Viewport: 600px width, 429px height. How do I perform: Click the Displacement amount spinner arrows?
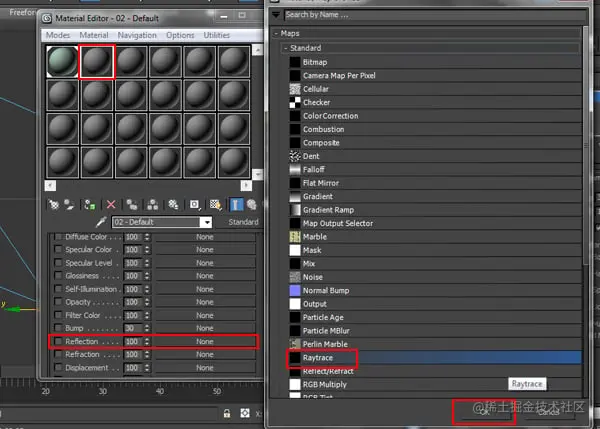(147, 368)
